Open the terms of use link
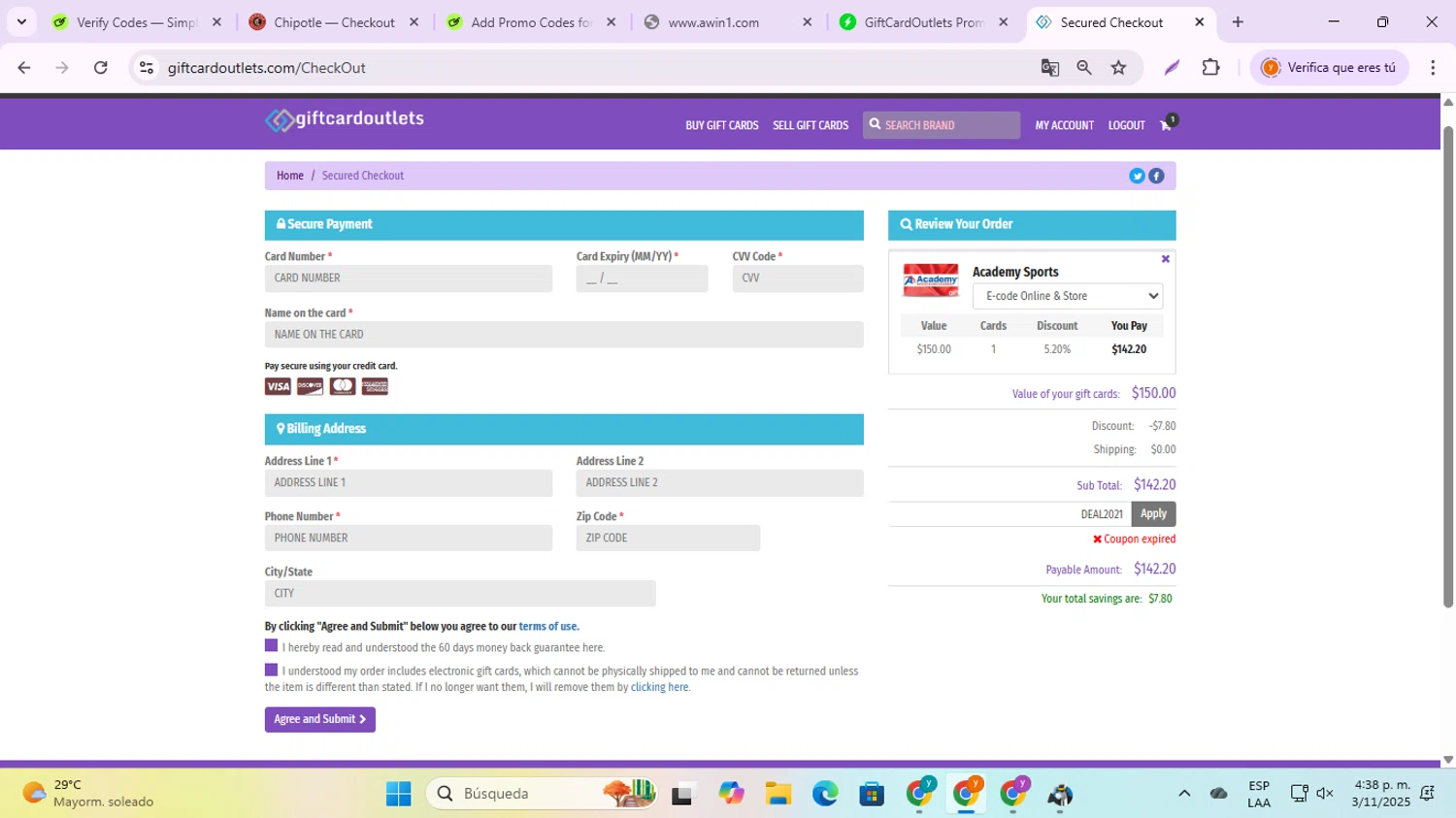 [x=548, y=627]
